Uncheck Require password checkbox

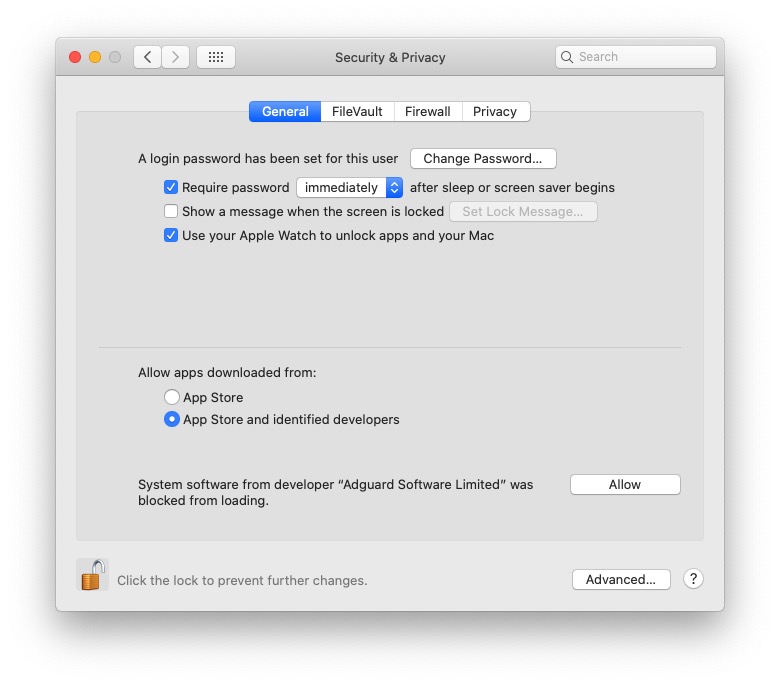click(171, 187)
